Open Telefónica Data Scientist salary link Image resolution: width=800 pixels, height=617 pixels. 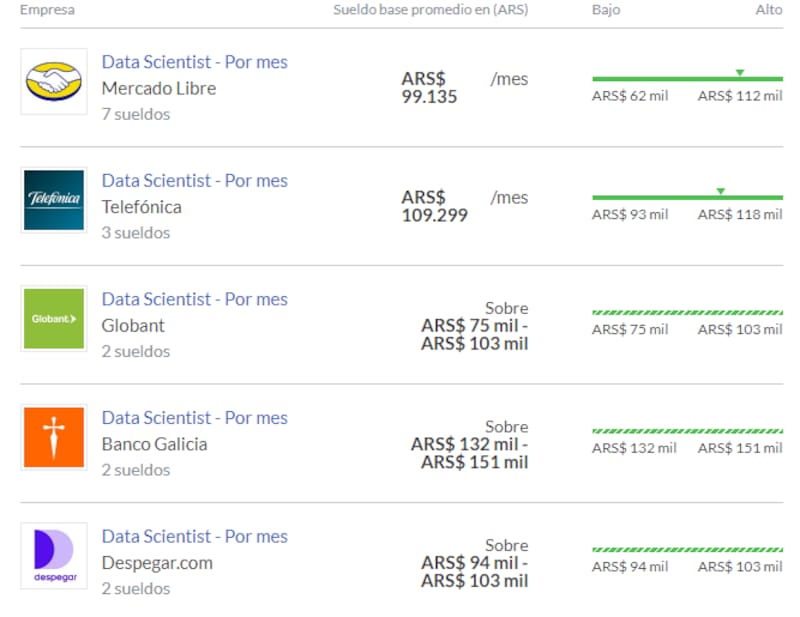point(194,181)
